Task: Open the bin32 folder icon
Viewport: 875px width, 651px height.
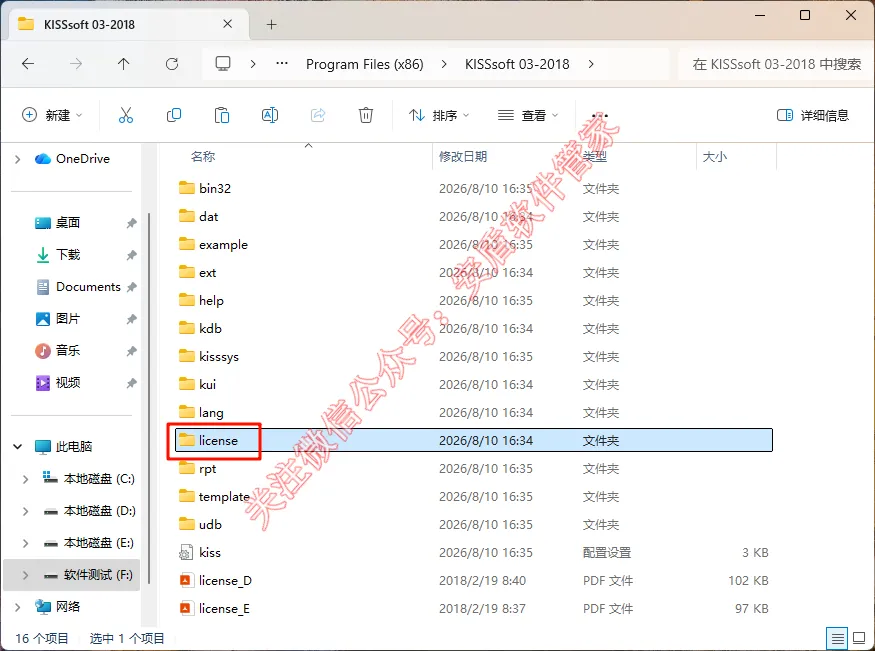Action: pyautogui.click(x=186, y=188)
